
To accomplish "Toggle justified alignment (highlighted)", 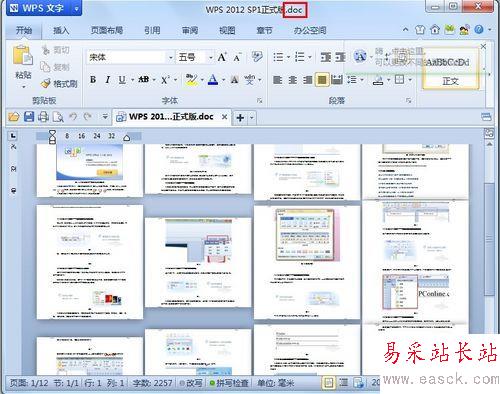I will click(322, 80).
